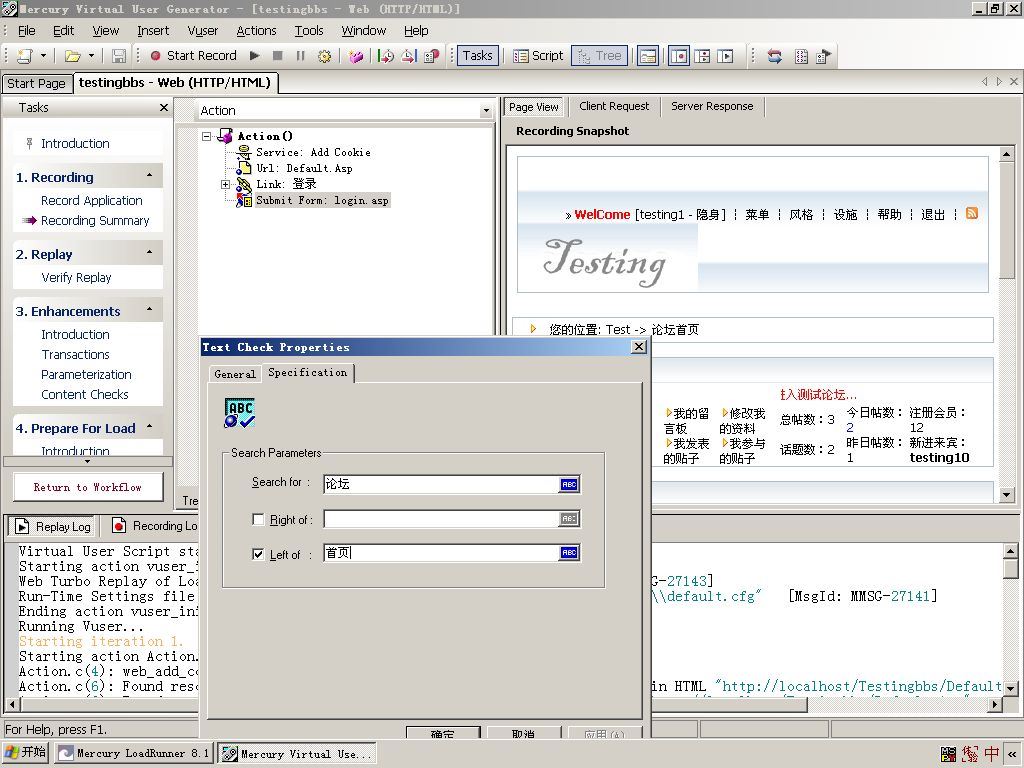This screenshot has height=768, width=1024.
Task: Open the Server Response tab
Action: 712,106
